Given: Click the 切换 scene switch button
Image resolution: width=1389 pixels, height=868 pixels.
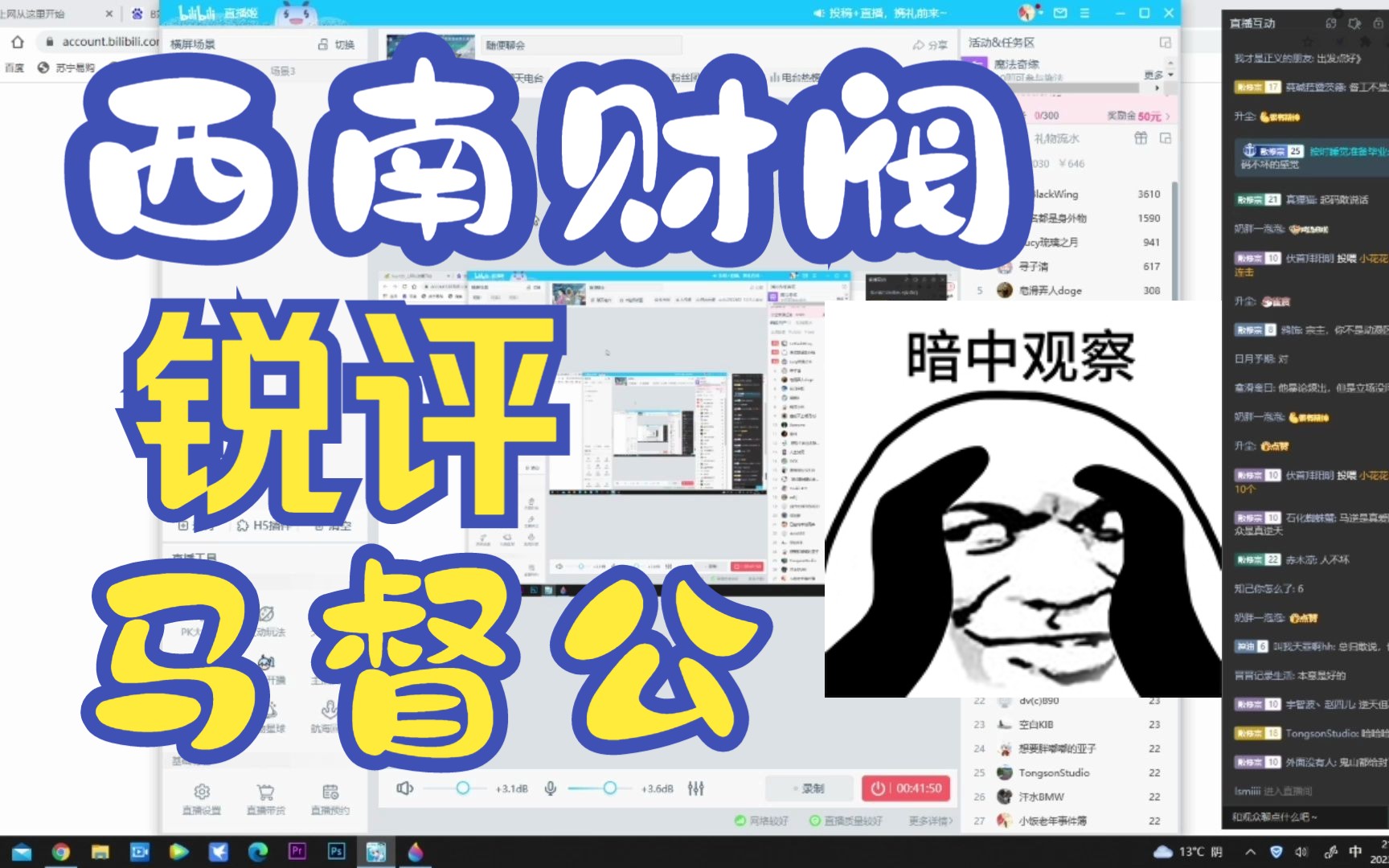Looking at the screenshot, I should [337, 44].
